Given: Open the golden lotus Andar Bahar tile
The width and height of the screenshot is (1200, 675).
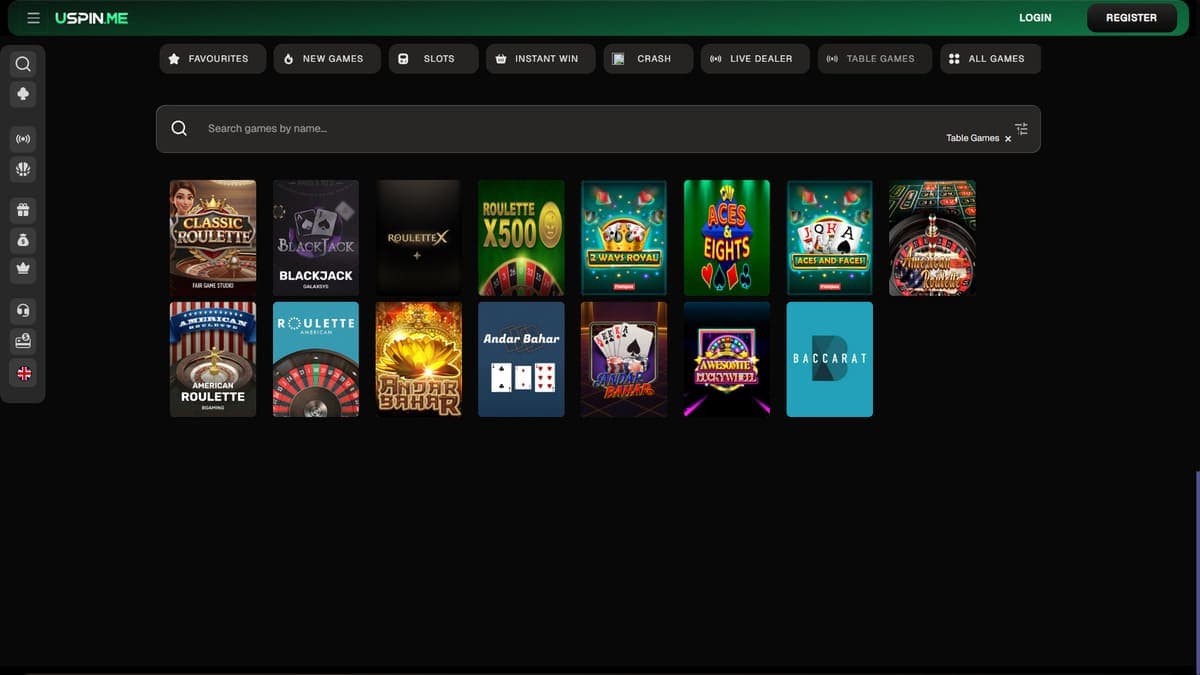Looking at the screenshot, I should pos(418,359).
